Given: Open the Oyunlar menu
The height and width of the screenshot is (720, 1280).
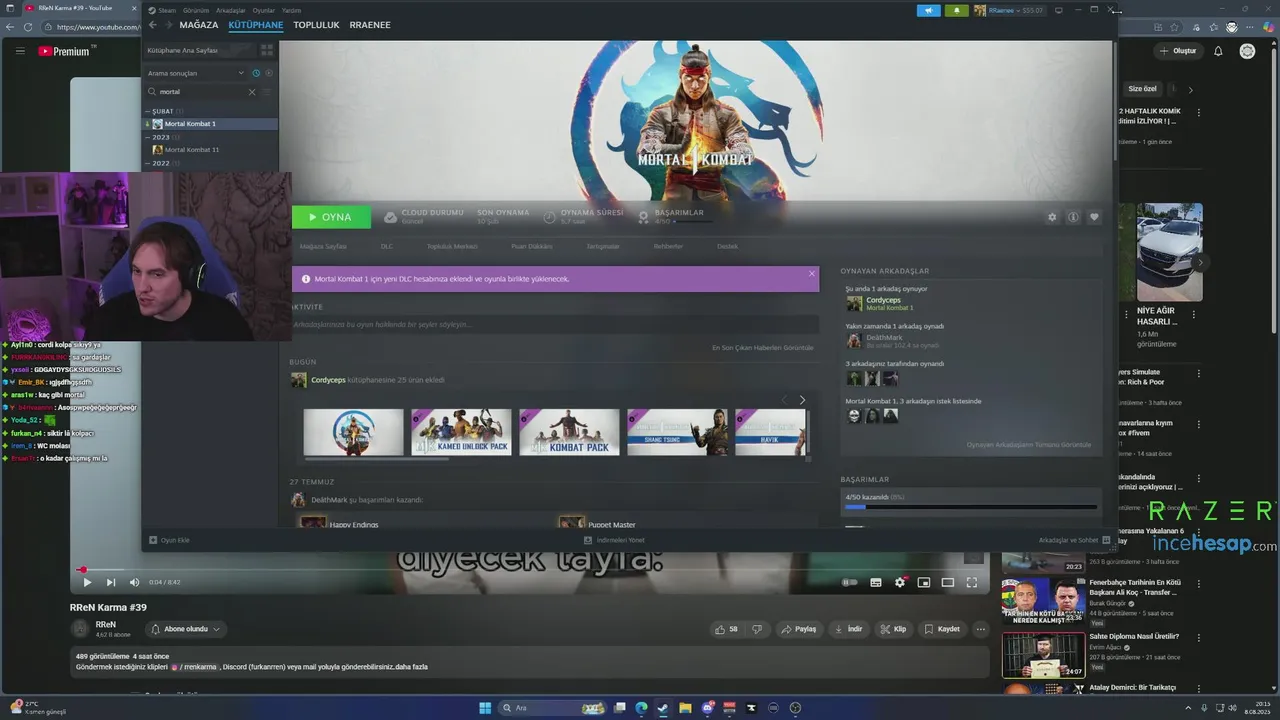Looking at the screenshot, I should pos(264,10).
